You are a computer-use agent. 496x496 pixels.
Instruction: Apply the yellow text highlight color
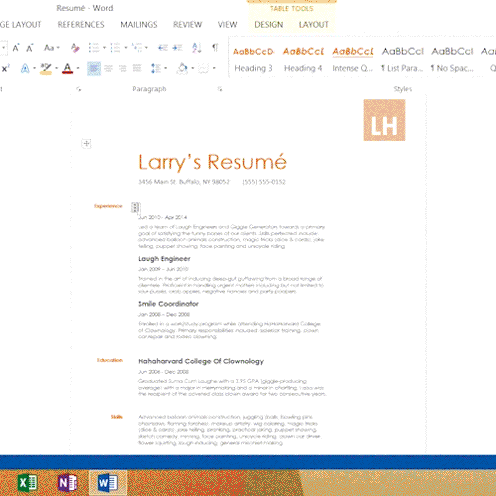pyautogui.click(x=46, y=68)
